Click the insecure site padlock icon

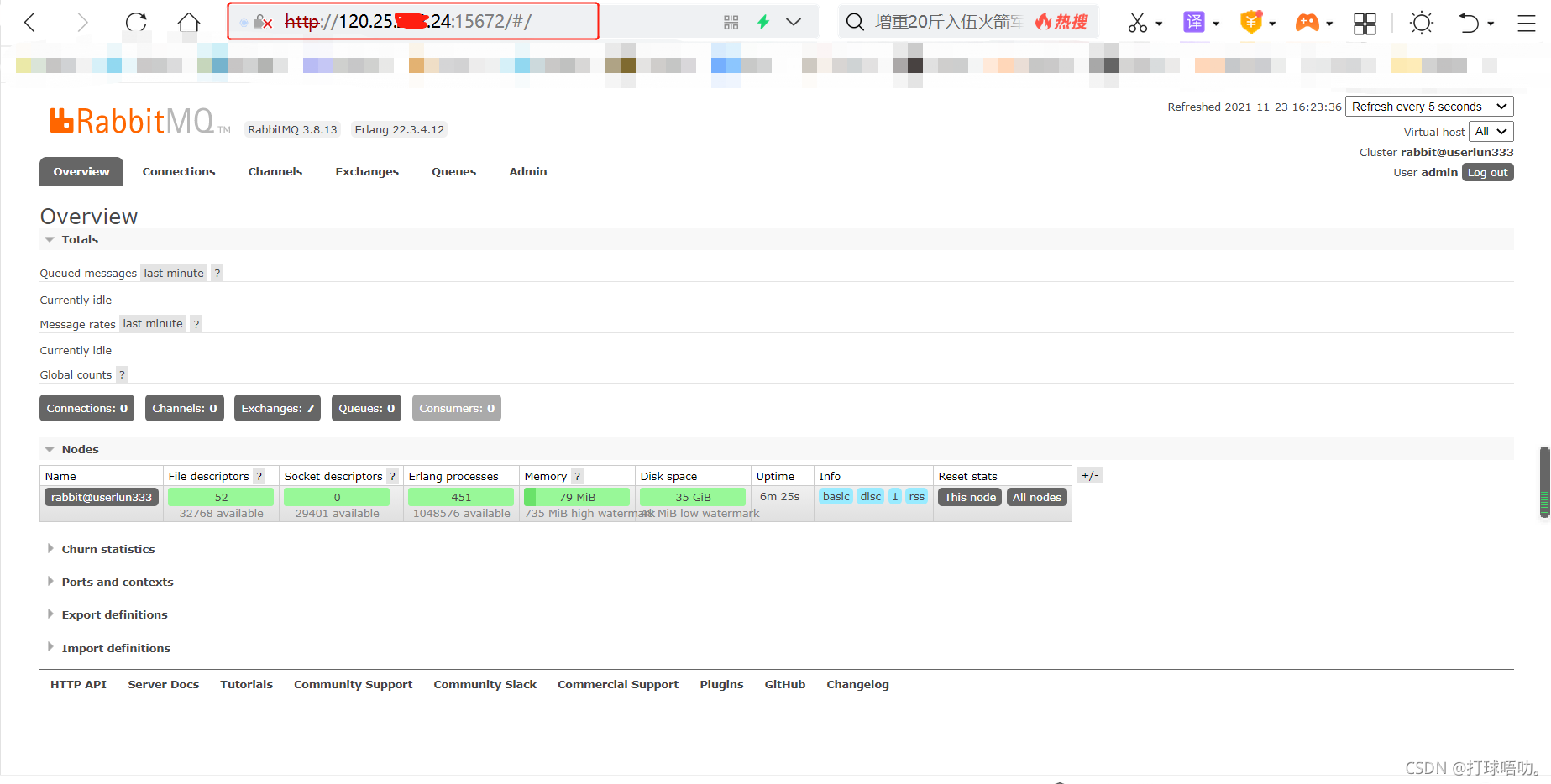coord(263,22)
